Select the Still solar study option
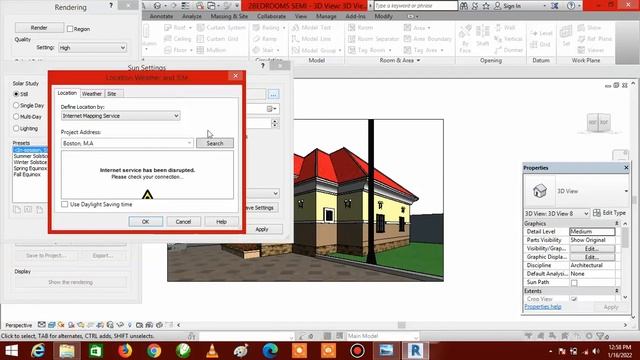 16,94
